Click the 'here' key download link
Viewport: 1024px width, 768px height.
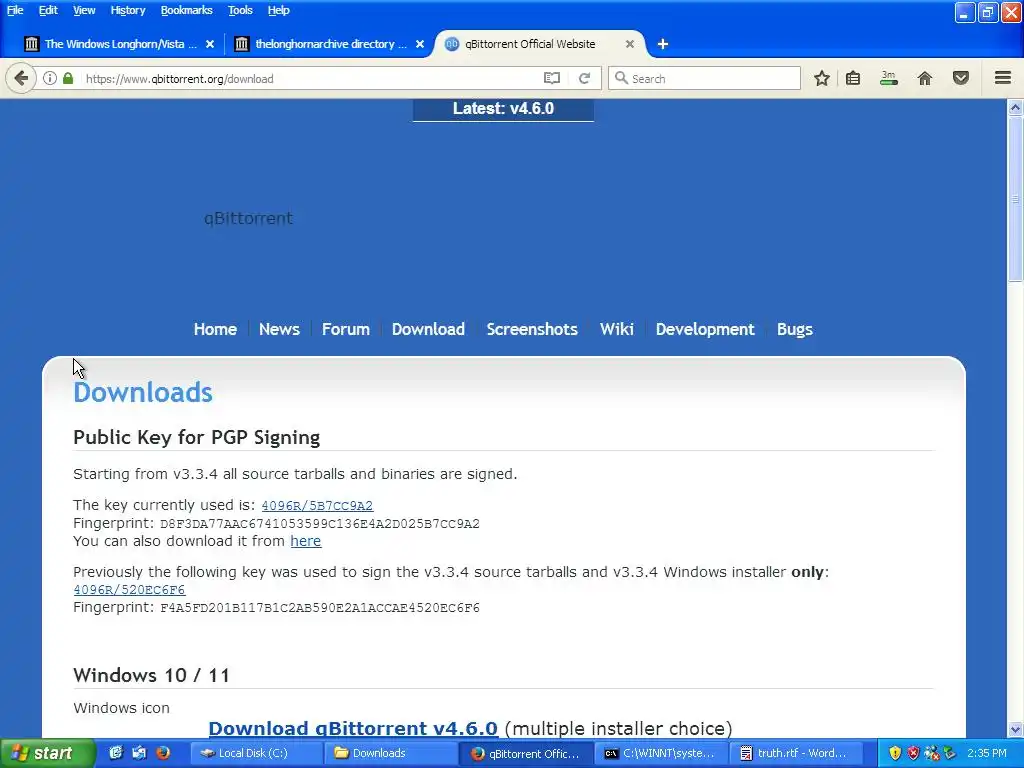coord(306,541)
